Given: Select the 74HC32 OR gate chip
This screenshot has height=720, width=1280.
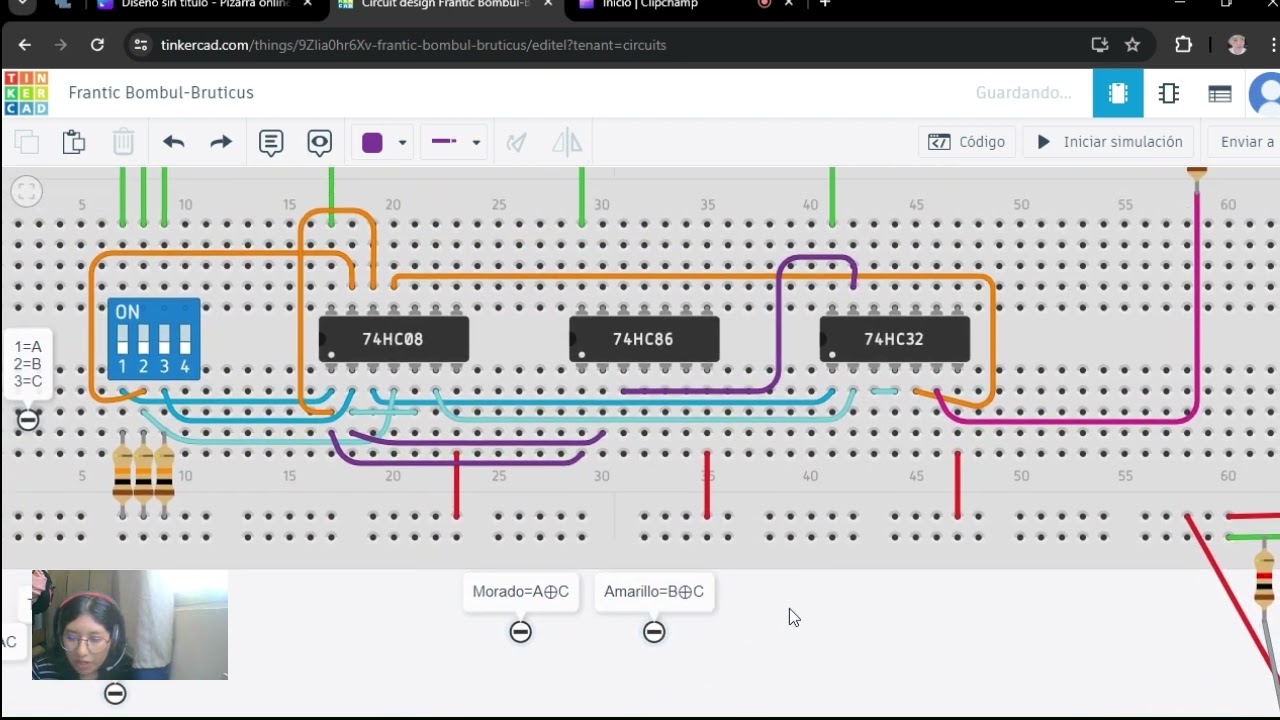Looking at the screenshot, I should click(x=894, y=339).
